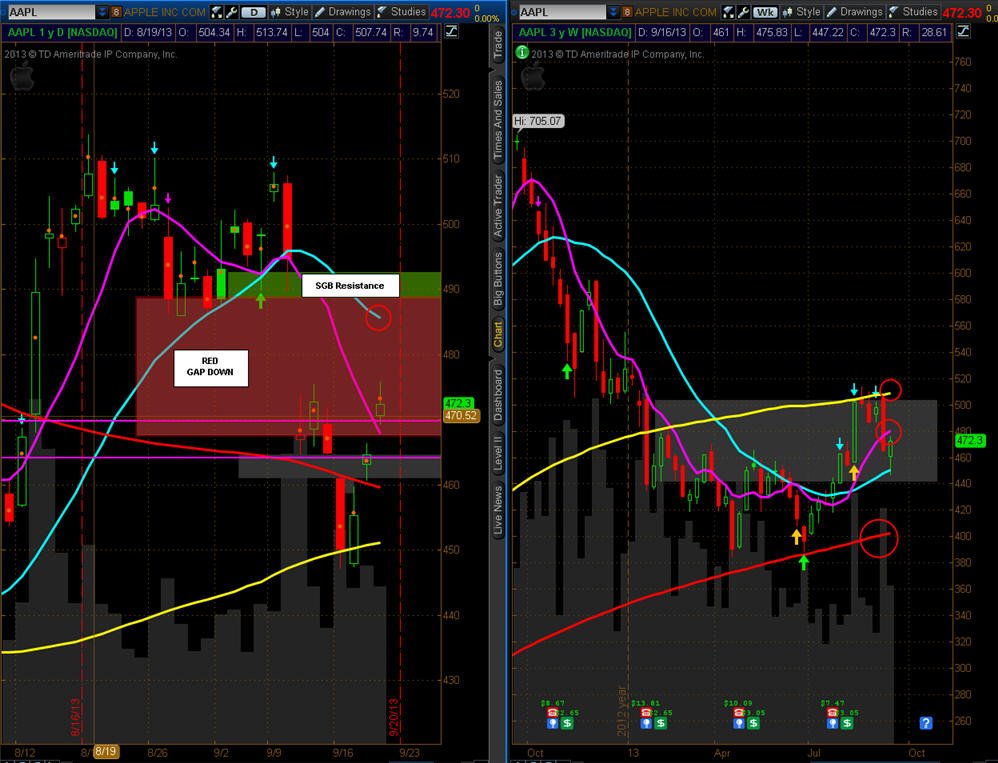Toggle the chart mode icon beside R: 28.61

(963, 31)
